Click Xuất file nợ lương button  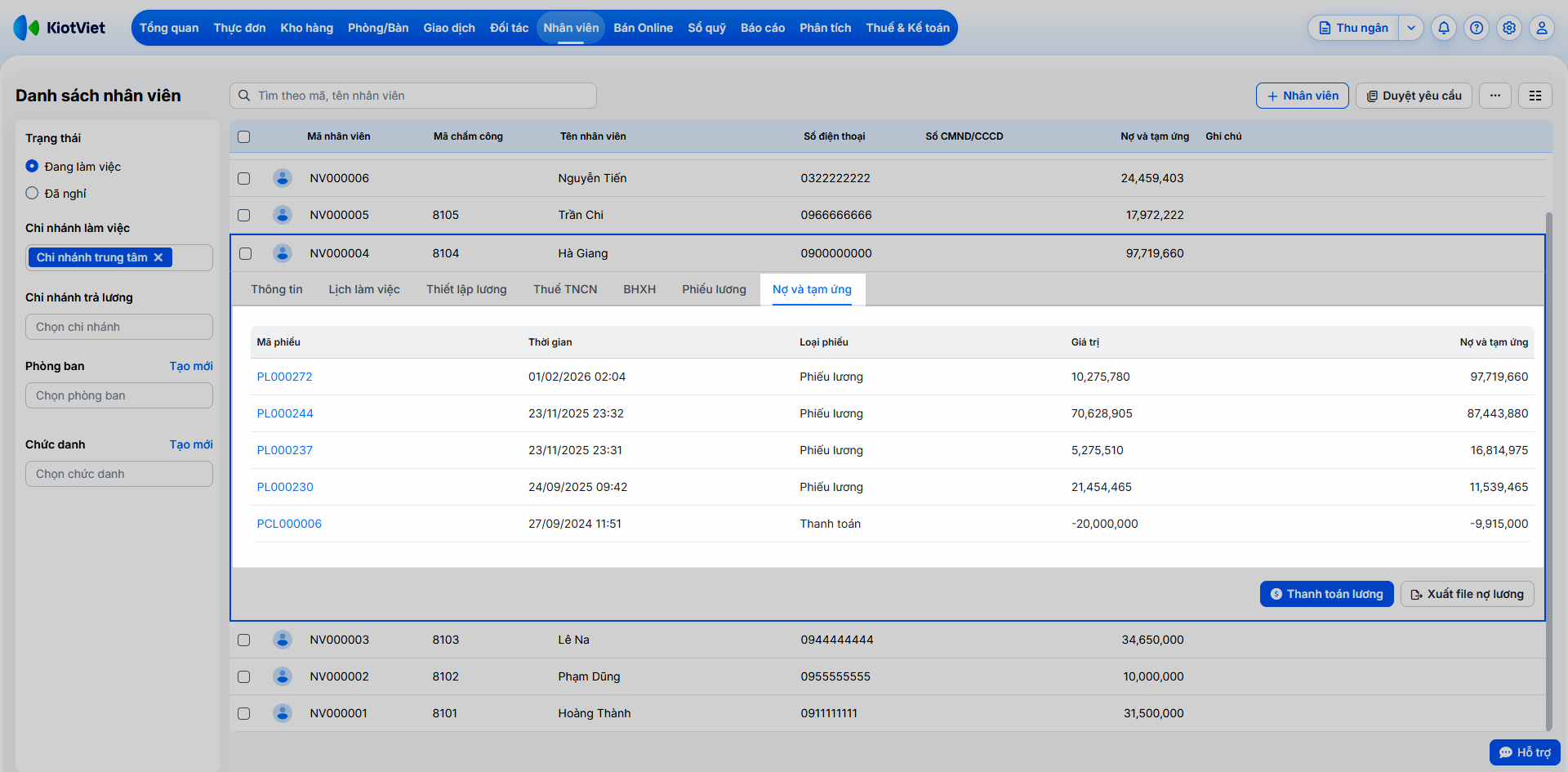point(1468,594)
